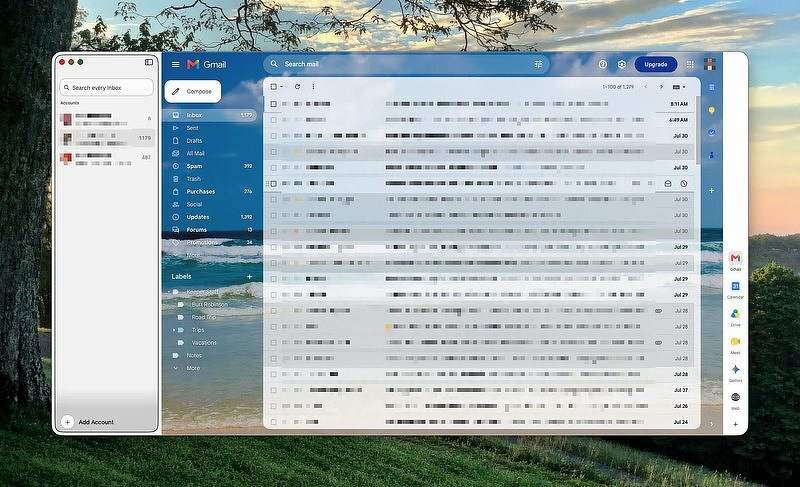Open Gmail settings gear
Image resolution: width=800 pixels, height=487 pixels.
(621, 64)
